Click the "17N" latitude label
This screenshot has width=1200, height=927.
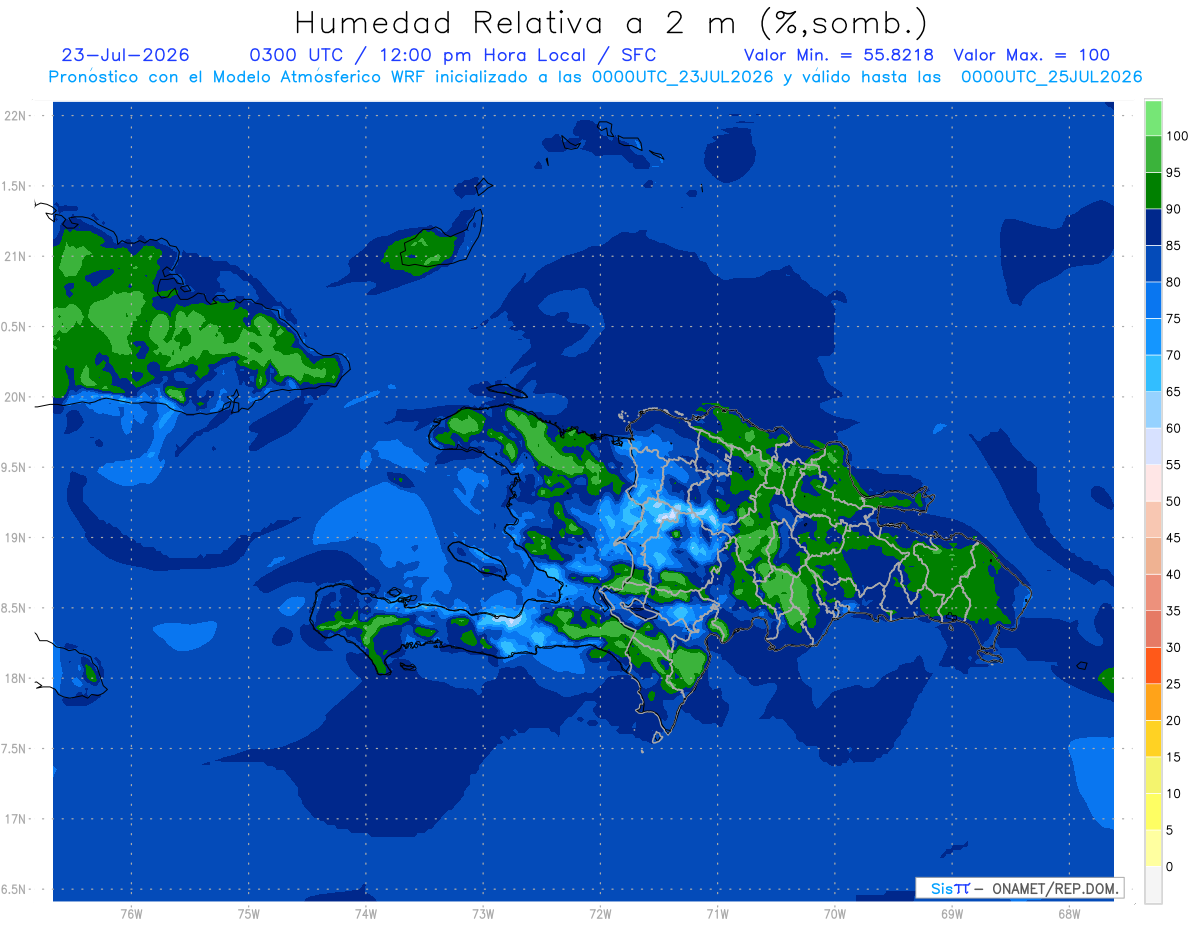coord(15,819)
